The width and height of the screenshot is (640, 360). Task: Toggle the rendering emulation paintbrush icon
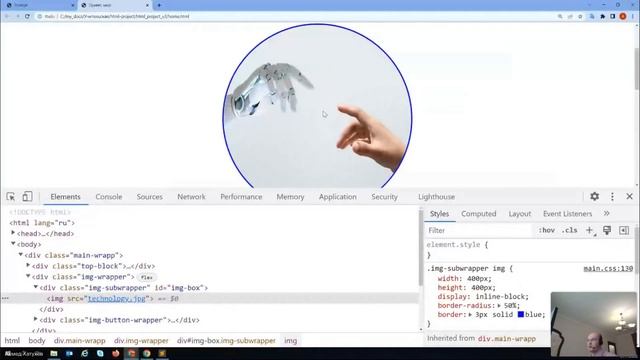click(607, 230)
